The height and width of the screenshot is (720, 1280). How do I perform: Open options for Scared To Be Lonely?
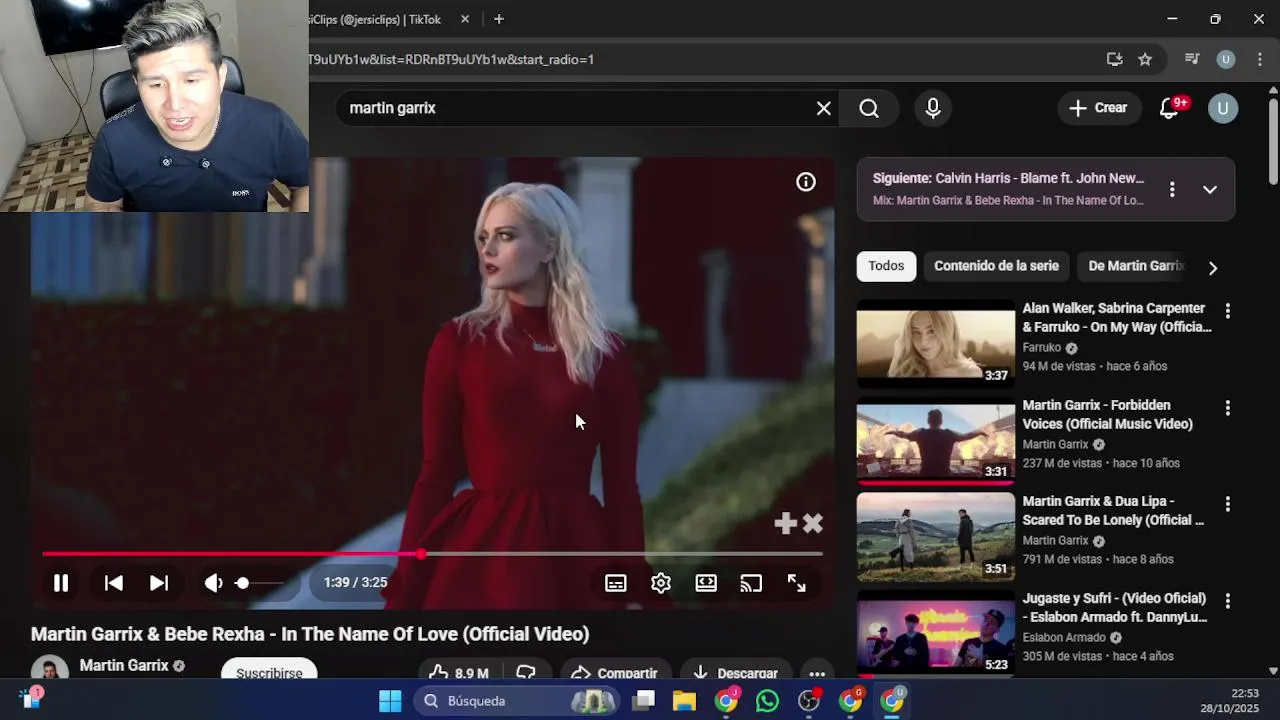[1228, 504]
